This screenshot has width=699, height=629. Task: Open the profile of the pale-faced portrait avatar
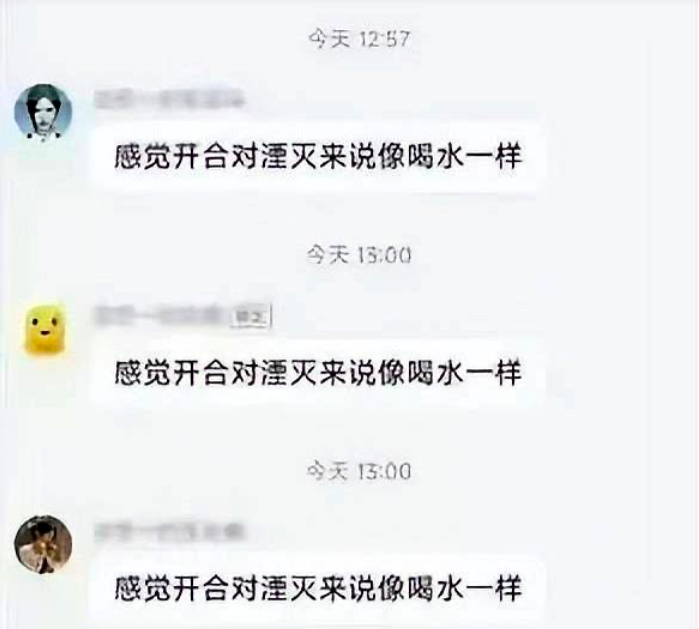click(x=43, y=112)
